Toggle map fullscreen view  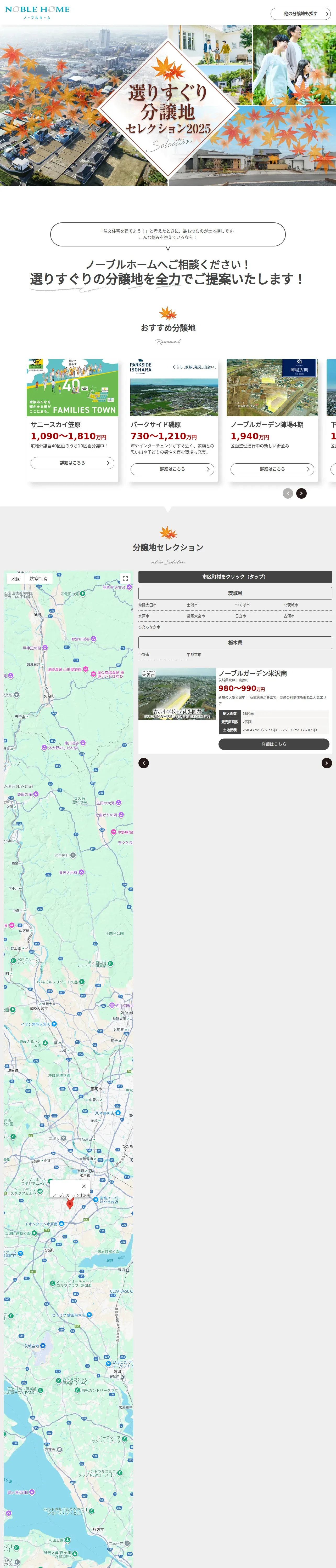(x=125, y=579)
